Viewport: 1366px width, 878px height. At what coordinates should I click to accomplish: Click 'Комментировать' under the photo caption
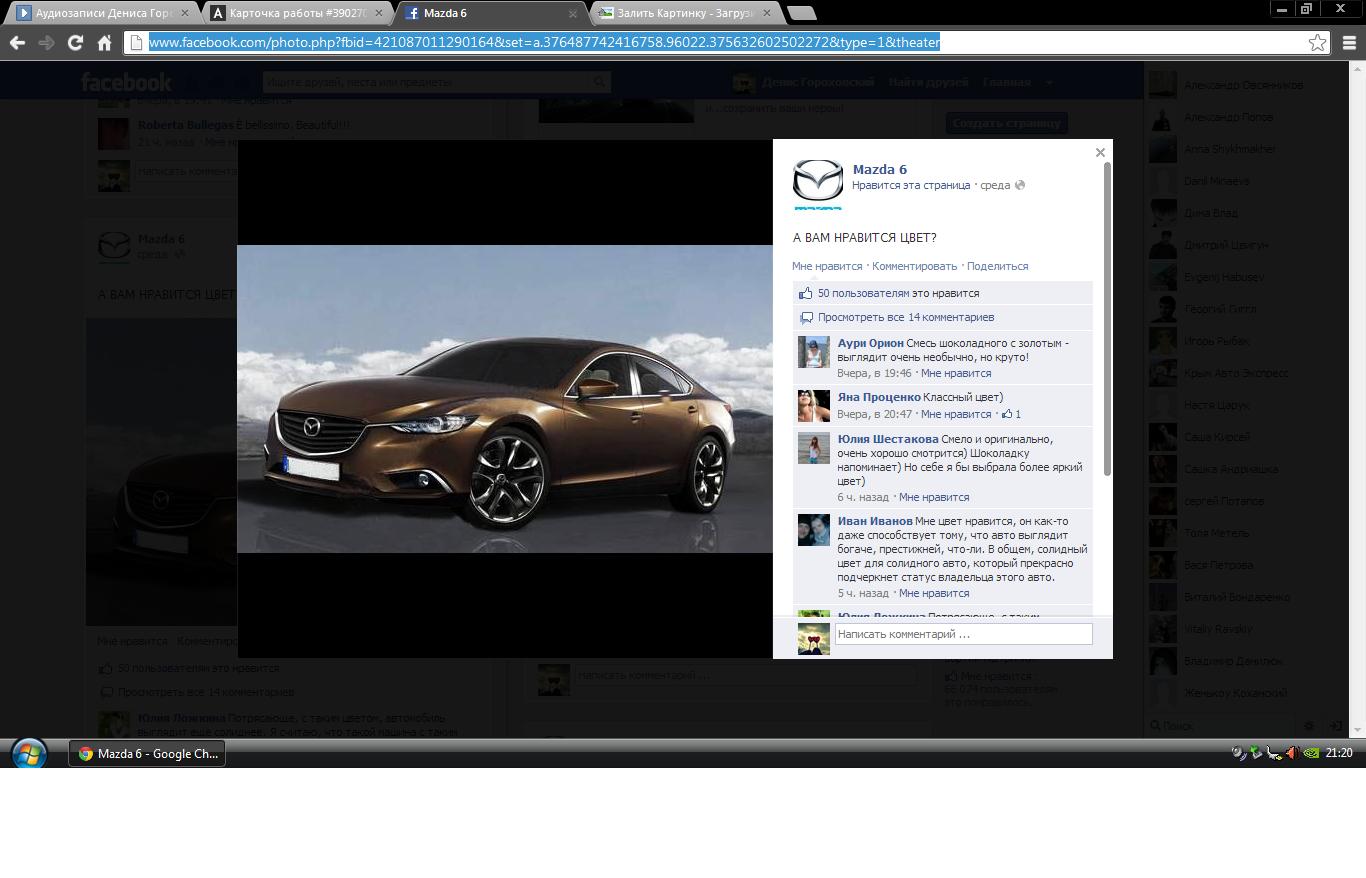tap(915, 266)
